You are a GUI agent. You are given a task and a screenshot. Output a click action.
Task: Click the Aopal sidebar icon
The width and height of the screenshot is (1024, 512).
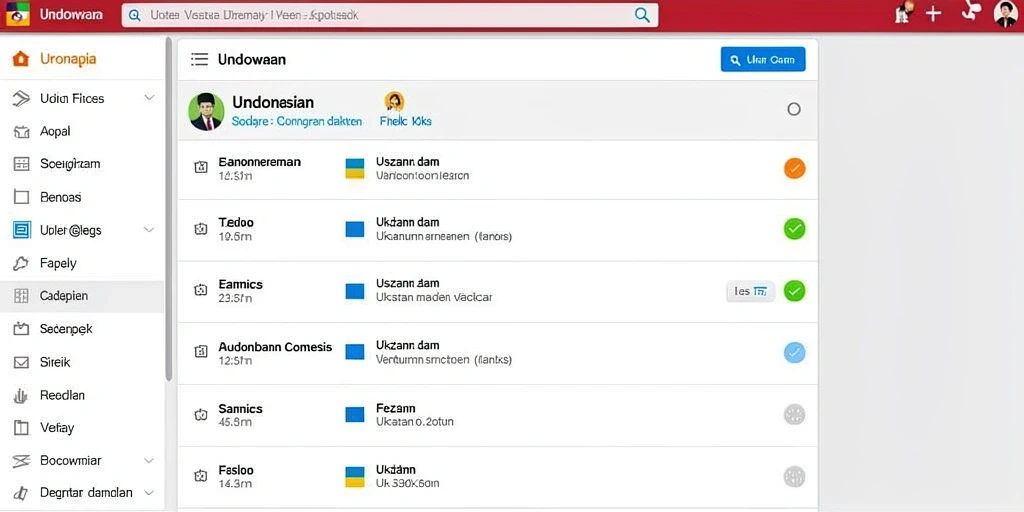[21, 132]
